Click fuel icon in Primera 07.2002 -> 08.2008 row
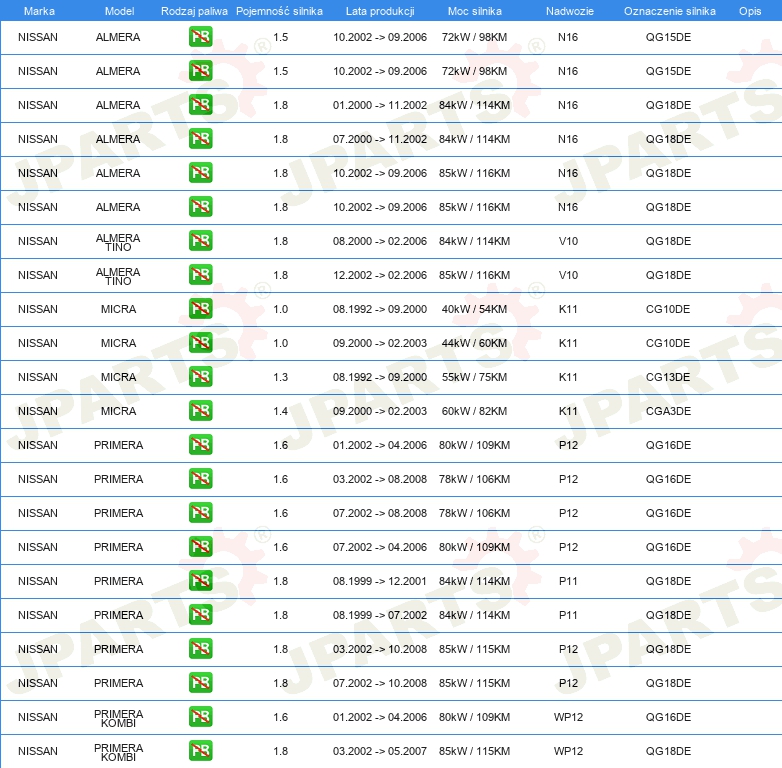Image resolution: width=782 pixels, height=768 pixels. coord(200,512)
